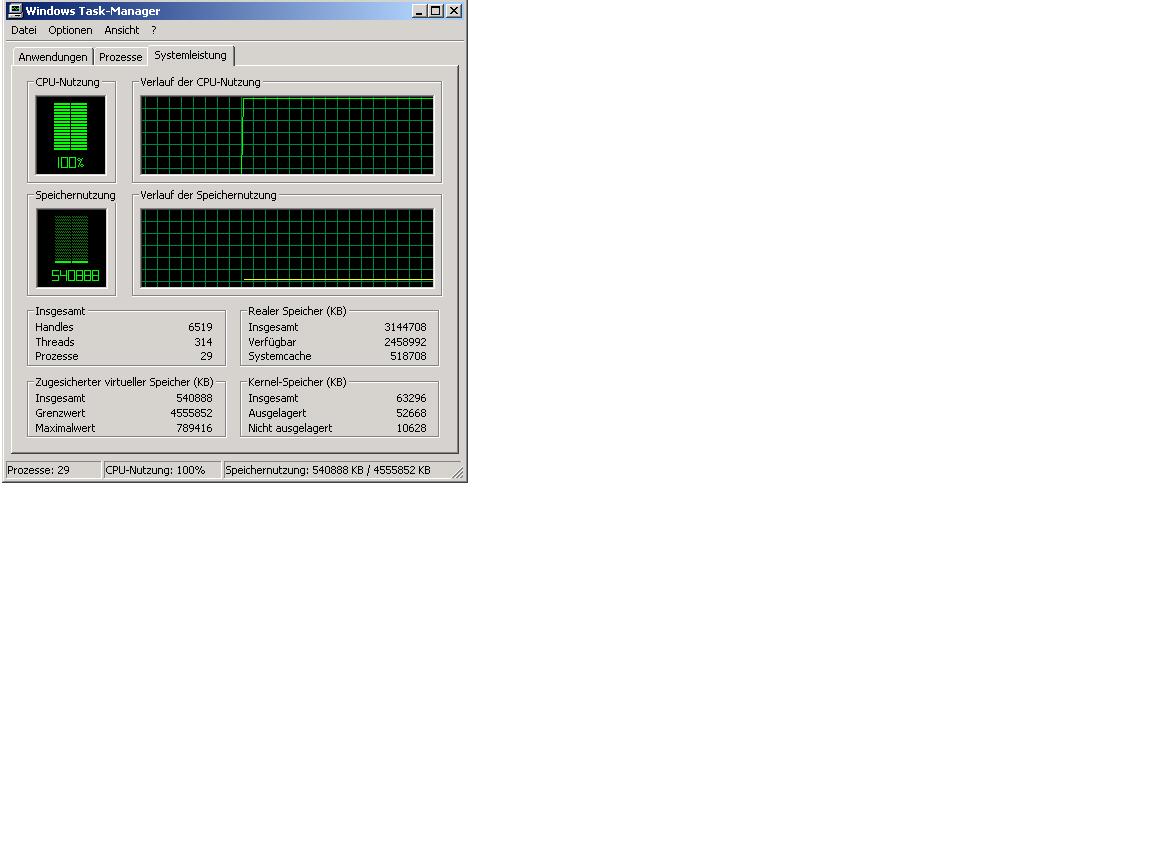Screen dimensions: 1152x856
Task: Open the ? help menu
Action: [154, 30]
